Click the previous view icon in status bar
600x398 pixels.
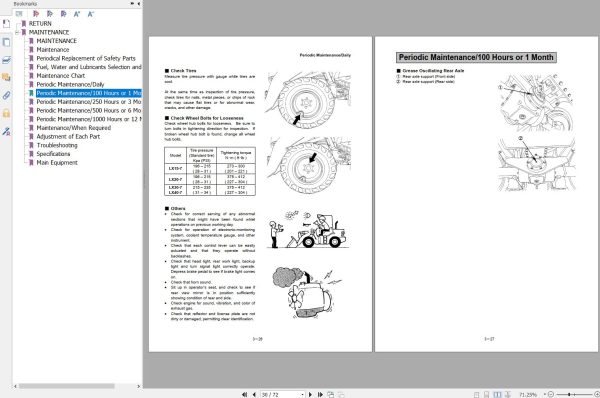click(331, 395)
